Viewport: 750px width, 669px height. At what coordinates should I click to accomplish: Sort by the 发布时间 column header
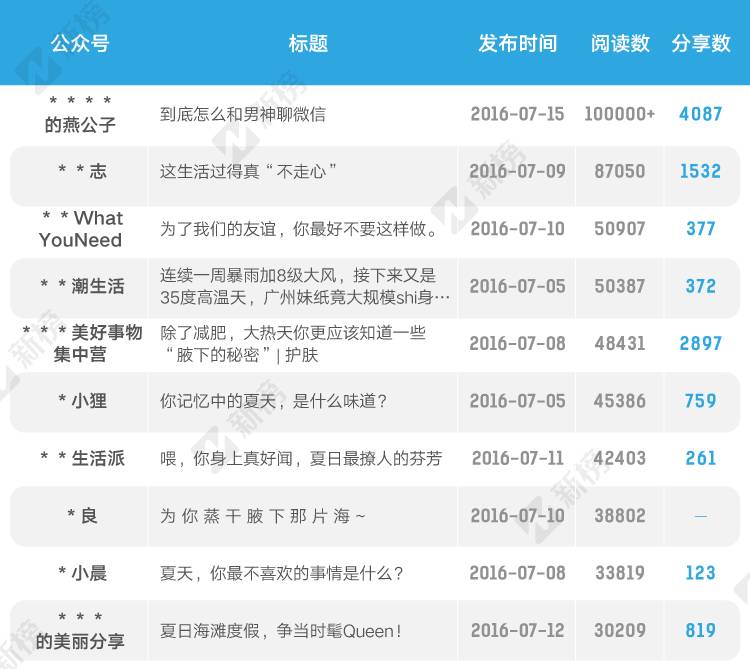[x=517, y=43]
